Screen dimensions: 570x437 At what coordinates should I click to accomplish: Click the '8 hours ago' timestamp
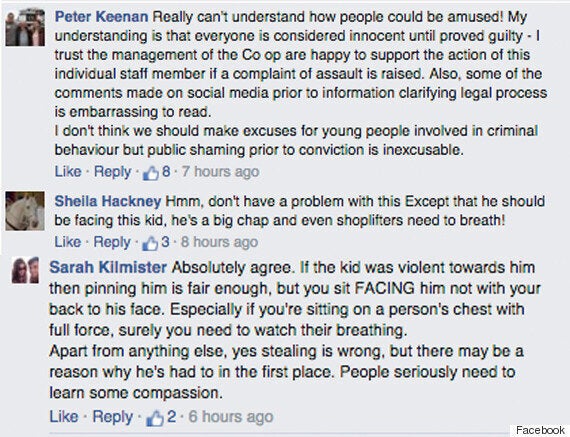[220, 242]
